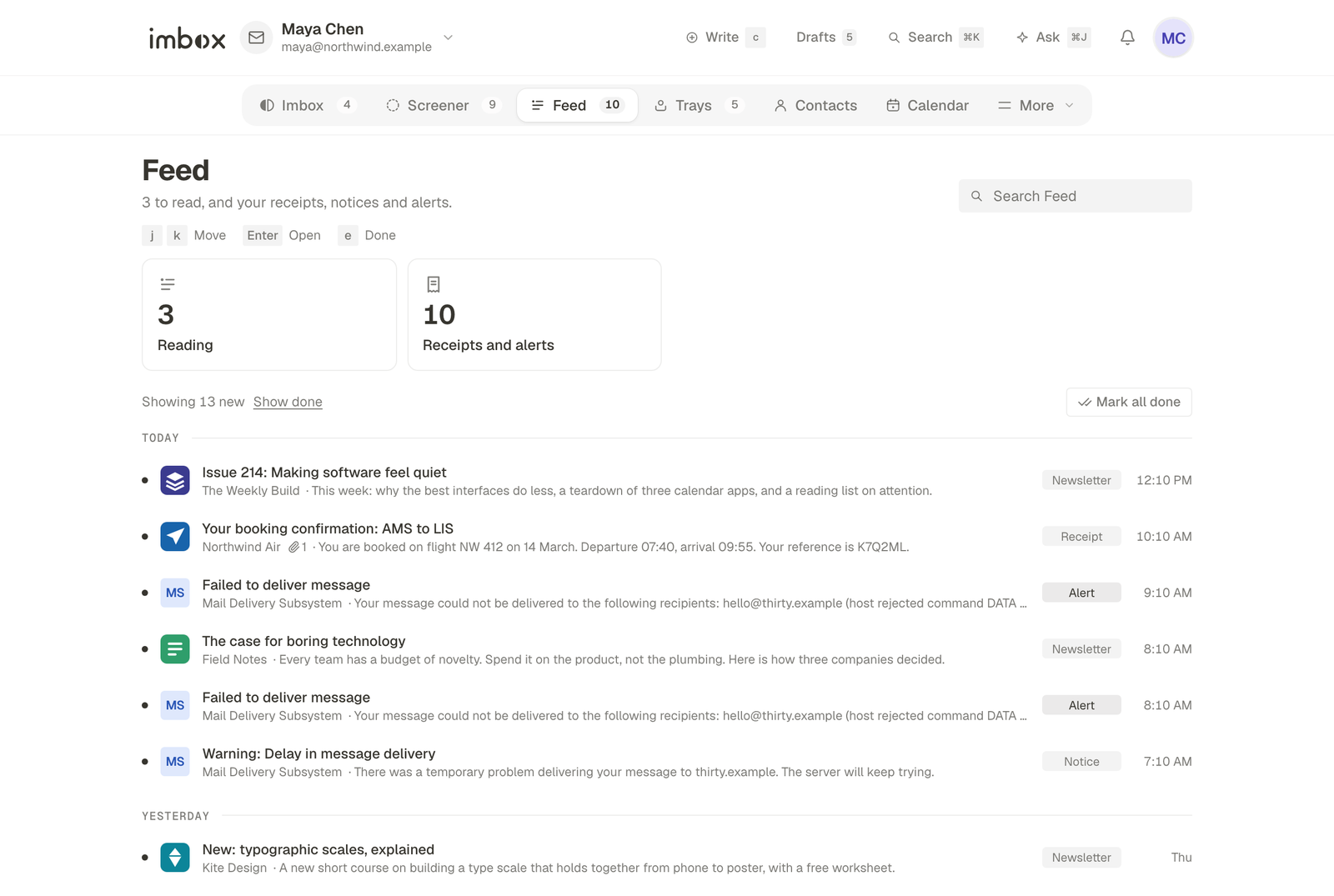Screen dimensions: 1334x896
Task: Open The case for boring technology
Action: point(667,649)
